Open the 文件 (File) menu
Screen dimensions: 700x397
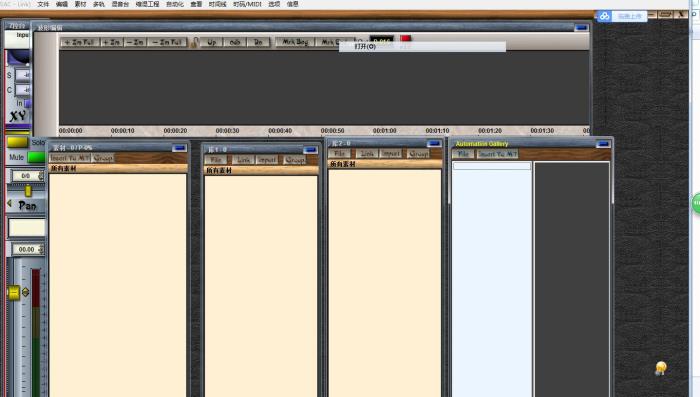pos(43,4)
